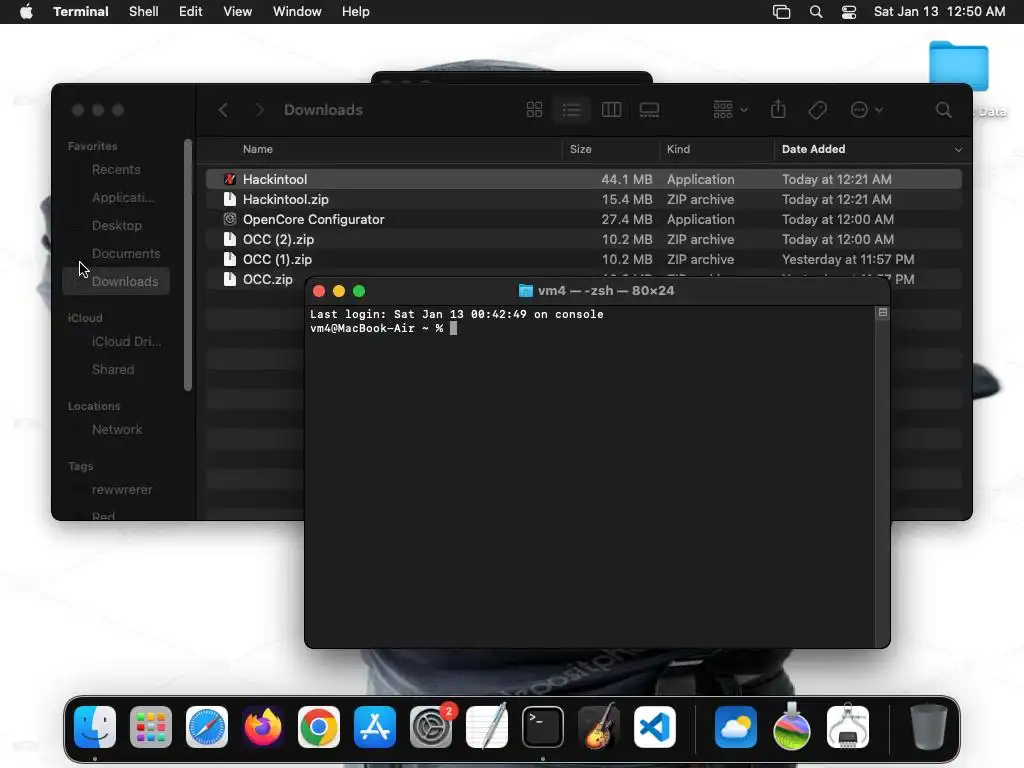Open the View menu
The width and height of the screenshot is (1024, 768).
click(x=238, y=11)
